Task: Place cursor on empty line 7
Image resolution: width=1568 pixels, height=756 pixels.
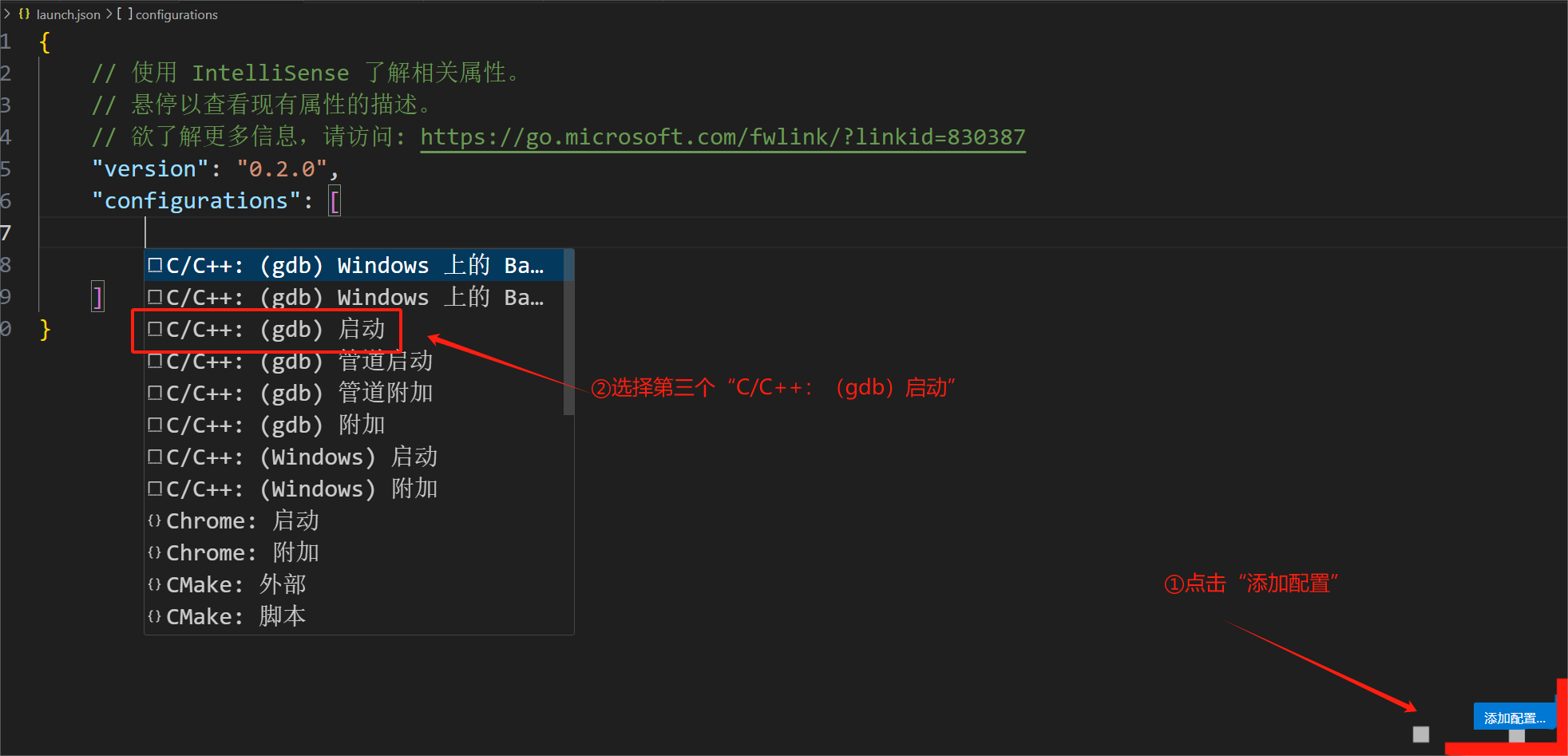Action: pyautogui.click(x=479, y=233)
